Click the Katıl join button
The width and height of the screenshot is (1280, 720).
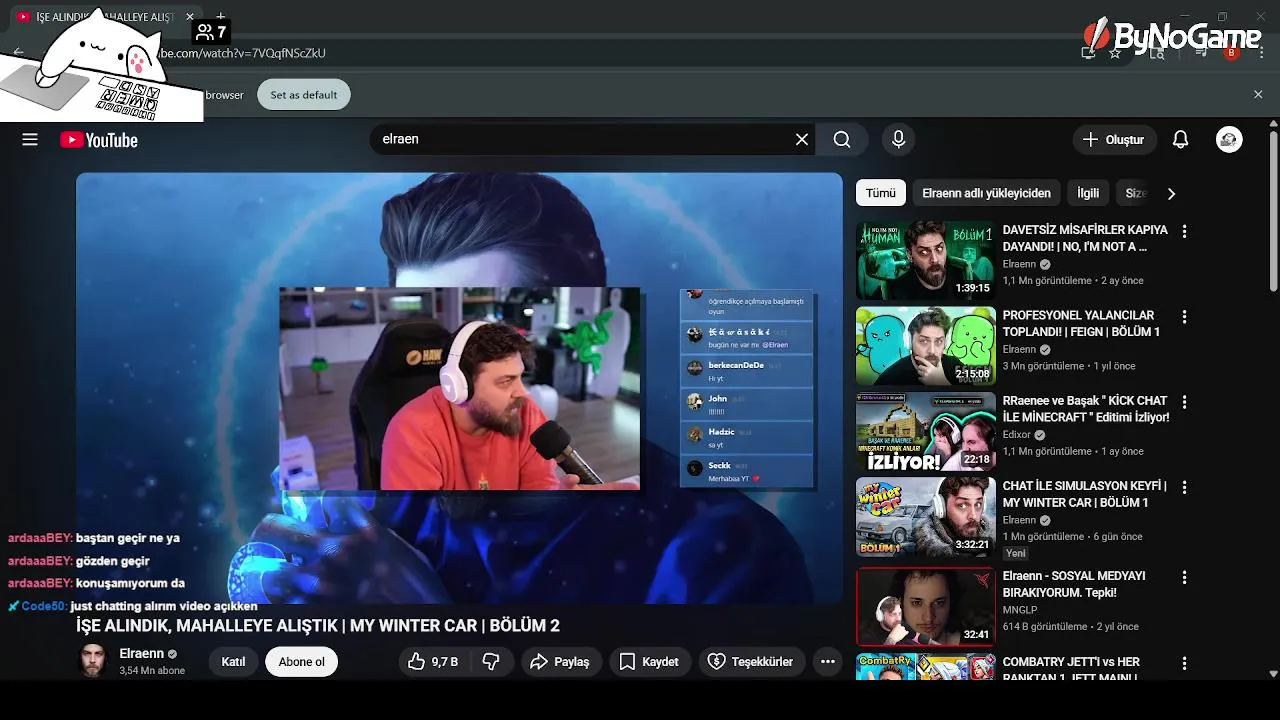(233, 662)
